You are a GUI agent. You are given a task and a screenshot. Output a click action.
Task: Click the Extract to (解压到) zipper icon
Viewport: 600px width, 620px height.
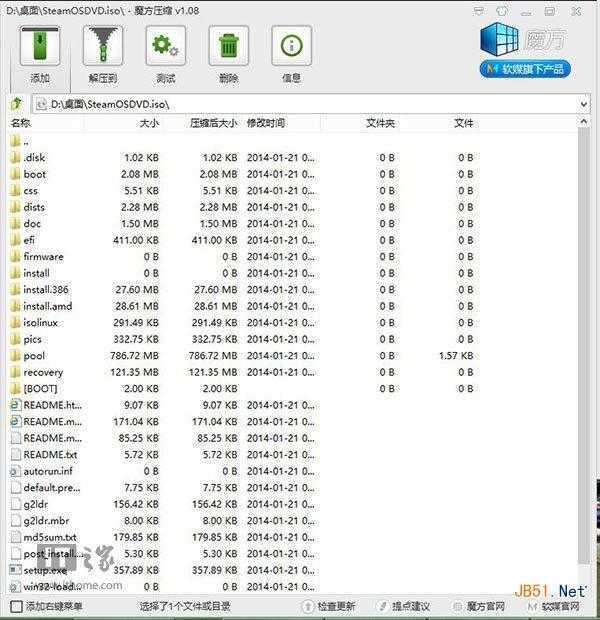[x=102, y=46]
